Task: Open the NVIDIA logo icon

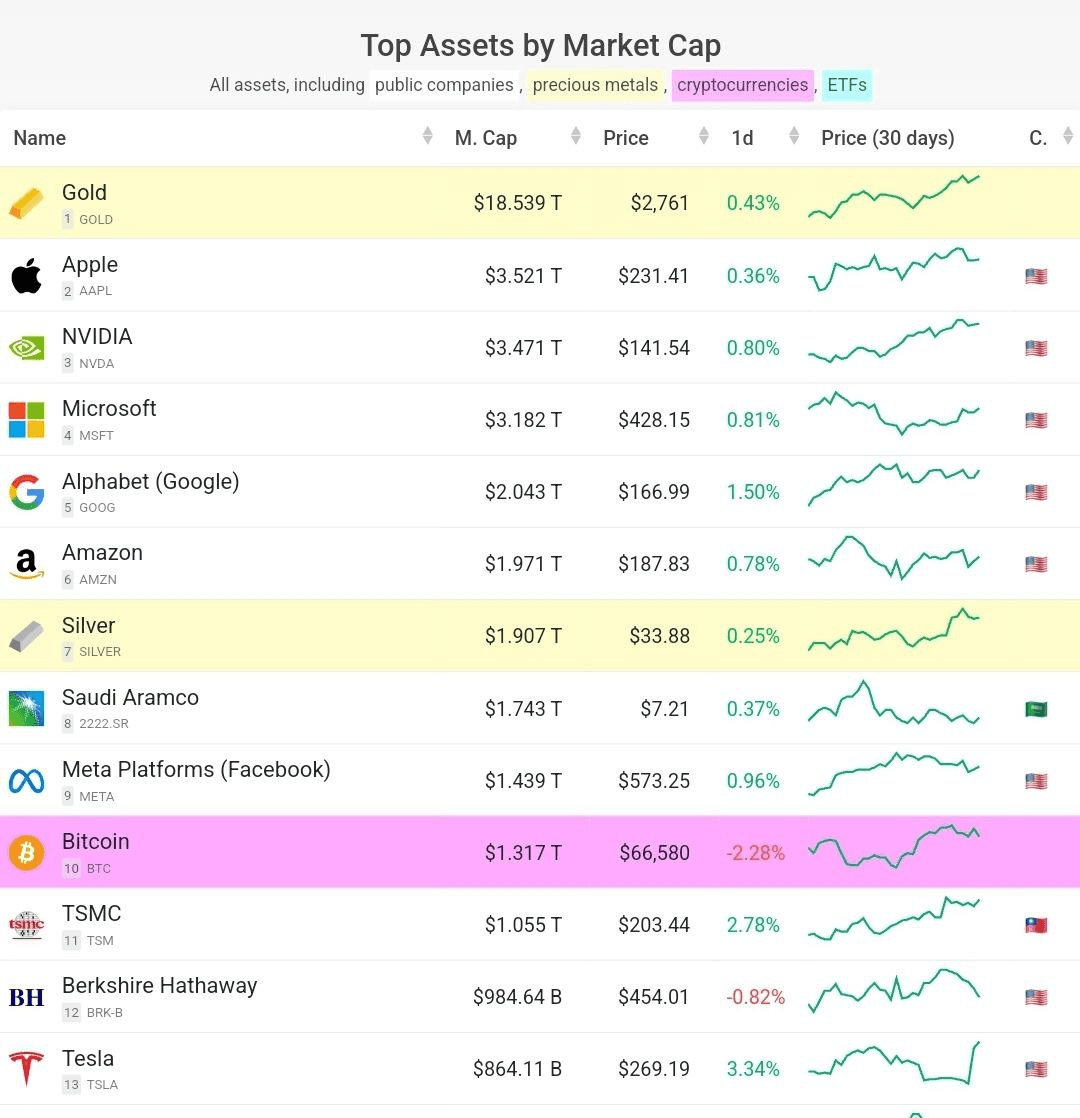Action: click(26, 348)
